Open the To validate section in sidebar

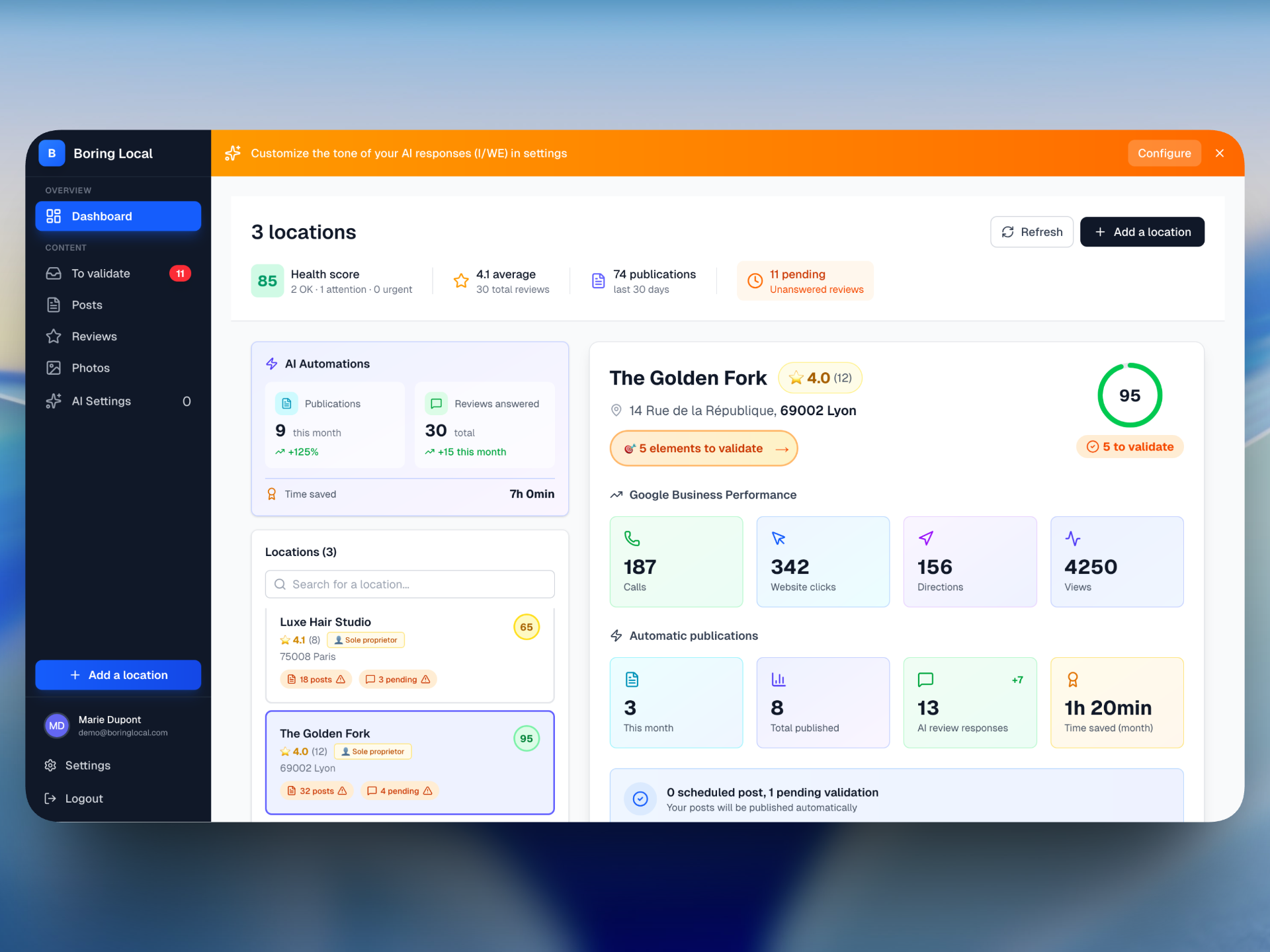tap(99, 273)
